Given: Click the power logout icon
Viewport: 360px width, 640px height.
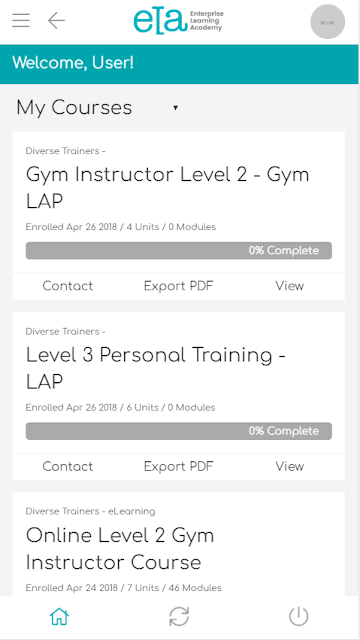Looking at the screenshot, I should (x=299, y=616).
